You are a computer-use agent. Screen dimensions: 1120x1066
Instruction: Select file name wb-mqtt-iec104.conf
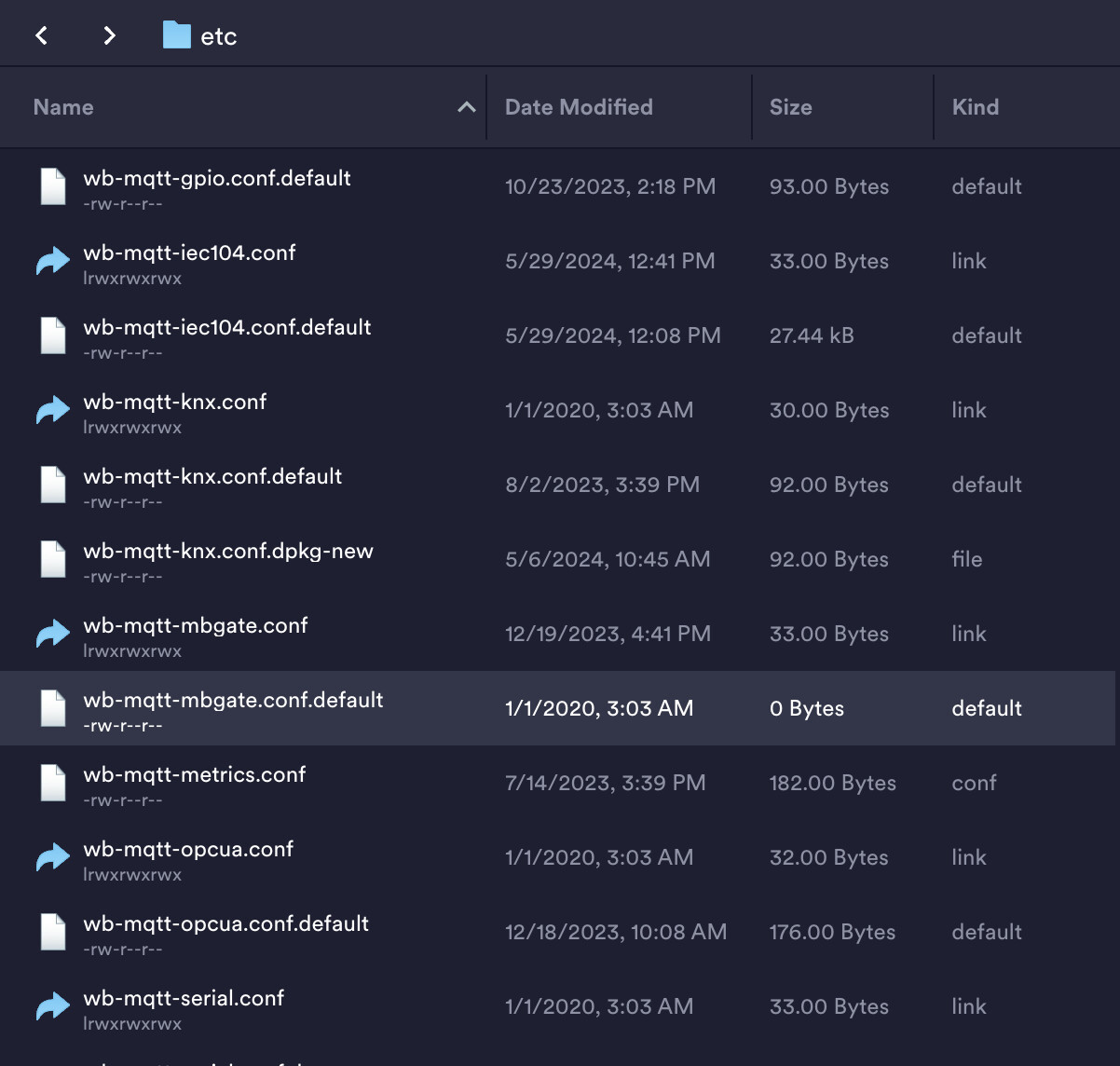click(x=189, y=253)
